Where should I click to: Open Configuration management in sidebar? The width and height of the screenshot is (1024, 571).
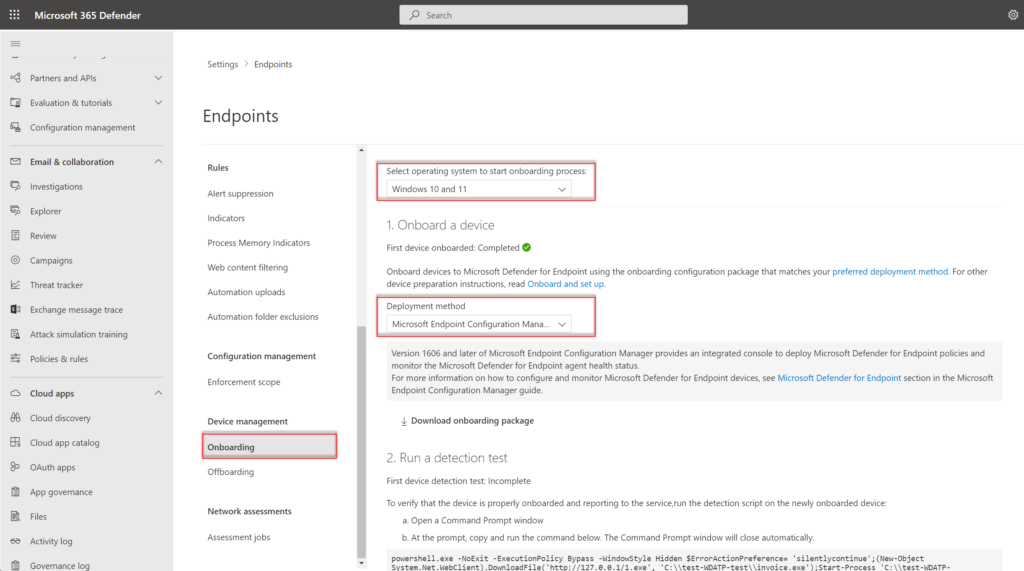click(82, 127)
